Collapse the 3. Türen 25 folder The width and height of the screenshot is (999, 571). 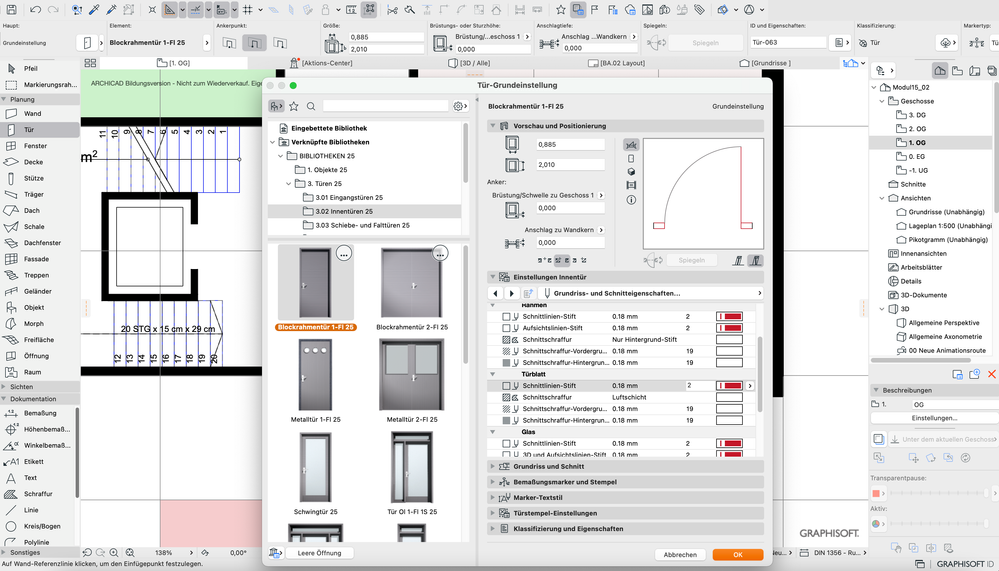(289, 184)
